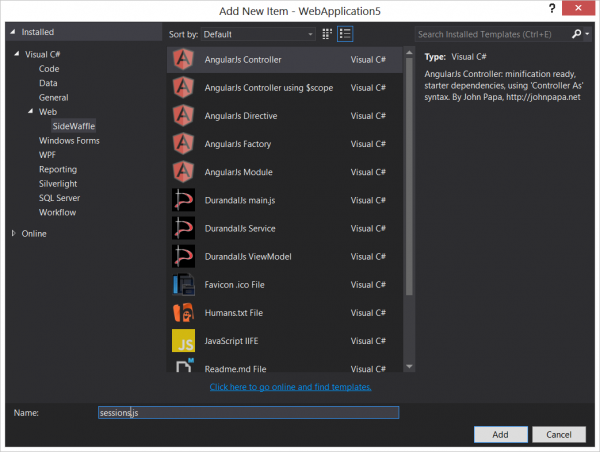
Task: Click the DurandalJs Service template icon
Action: pyautogui.click(x=183, y=228)
